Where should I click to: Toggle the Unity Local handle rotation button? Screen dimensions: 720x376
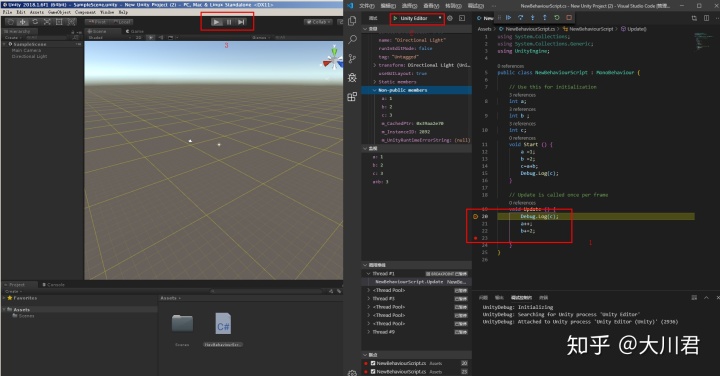point(122,22)
